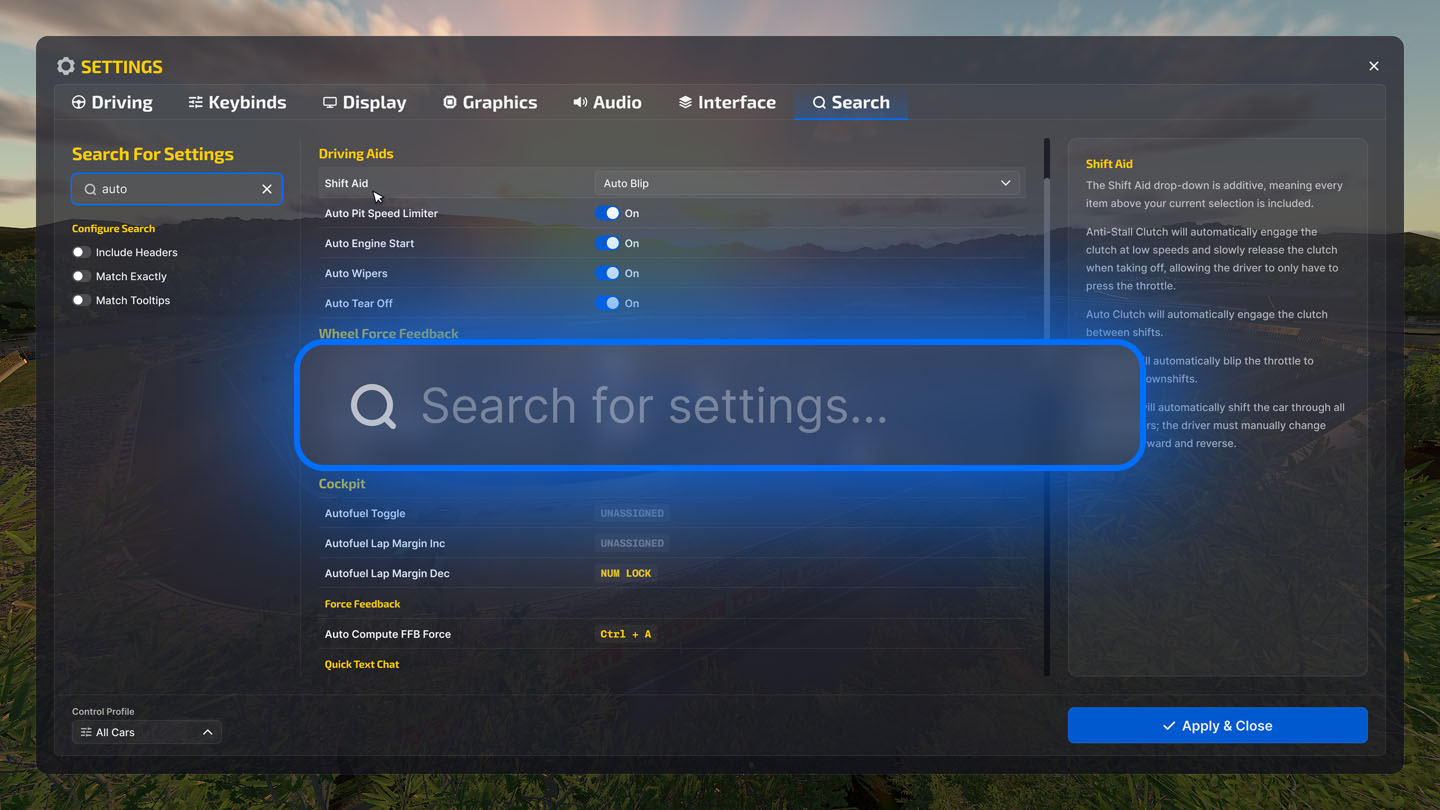Turn on Match Exactly option
Image resolution: width=1440 pixels, height=810 pixels.
(81, 276)
